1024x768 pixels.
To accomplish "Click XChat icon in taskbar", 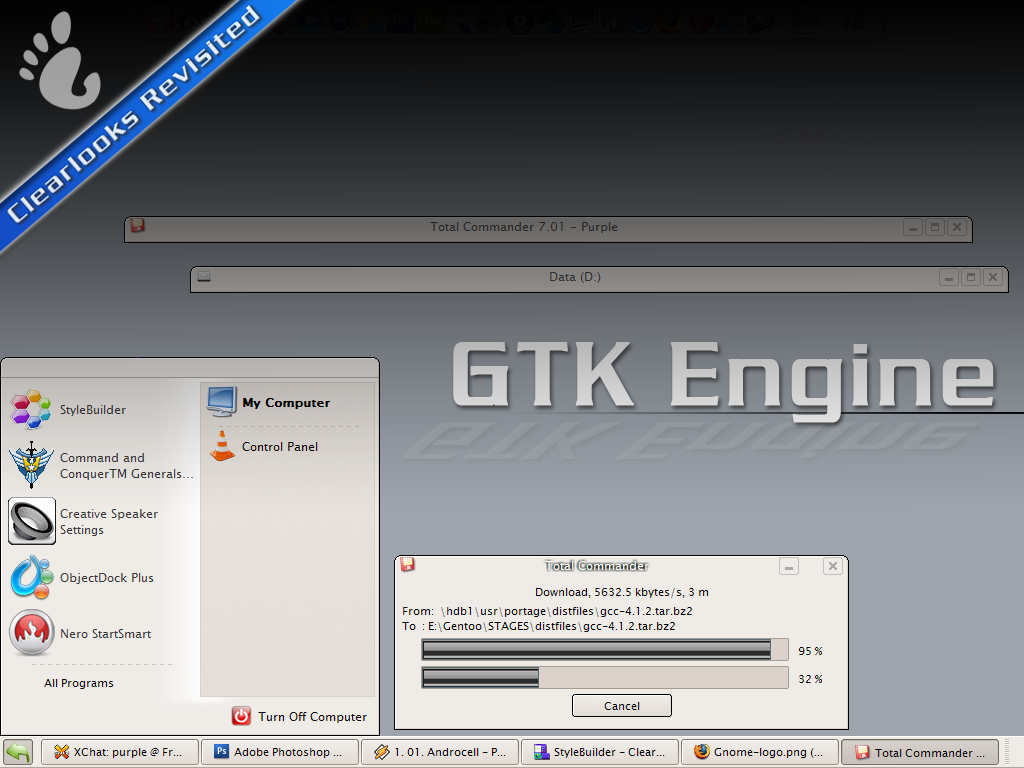I will click(61, 752).
